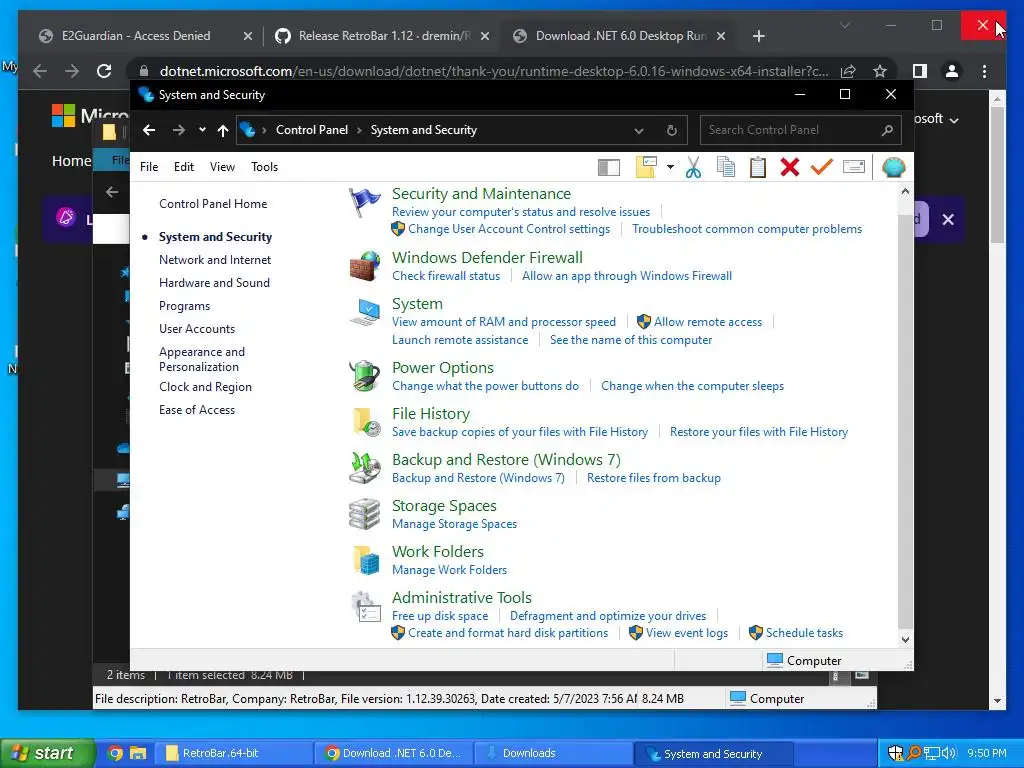
Task: Open Schedule tasks link
Action: pyautogui.click(x=804, y=633)
